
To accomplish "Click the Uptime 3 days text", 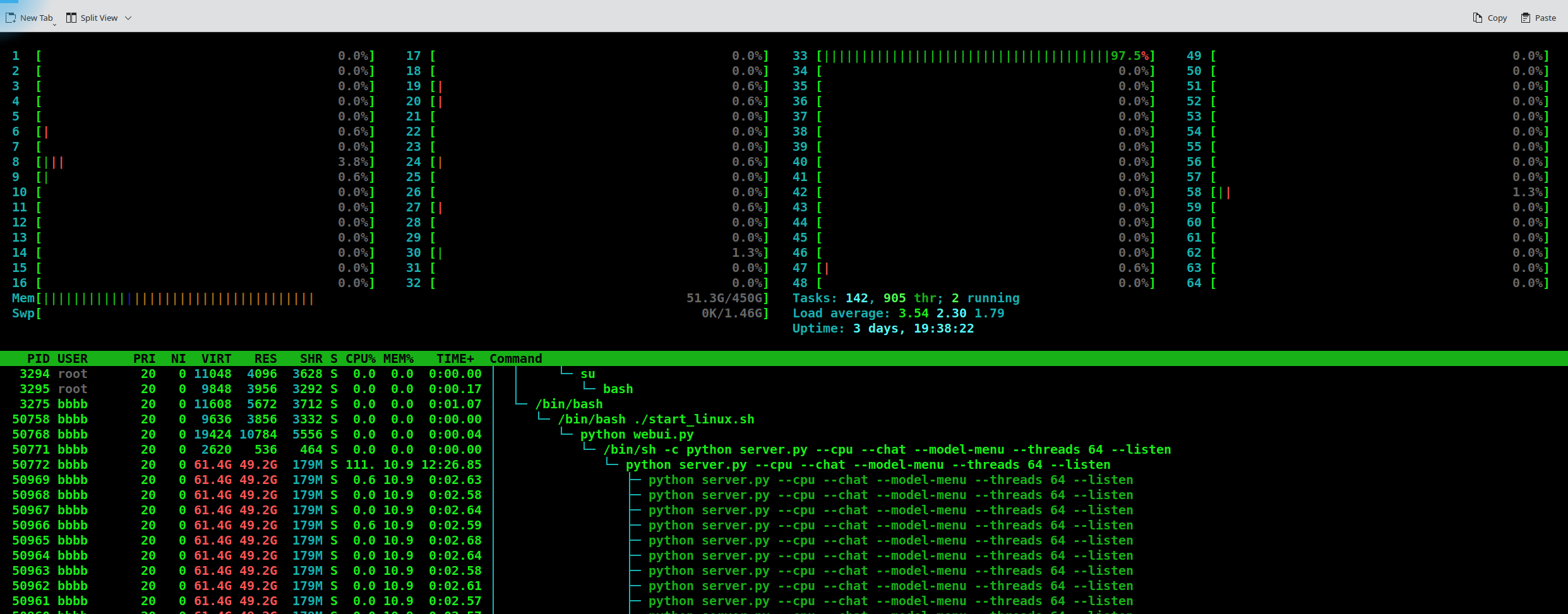I will click(883, 328).
